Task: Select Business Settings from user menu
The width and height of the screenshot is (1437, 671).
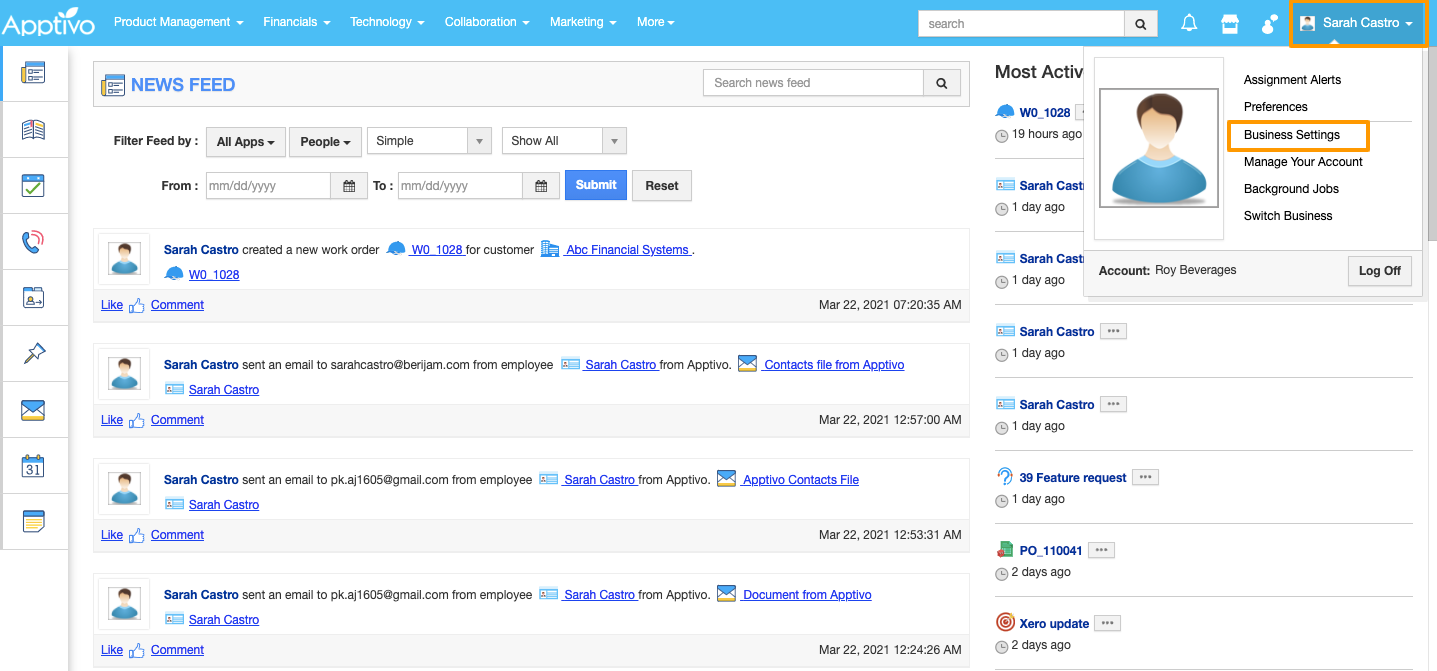Action: point(1291,135)
